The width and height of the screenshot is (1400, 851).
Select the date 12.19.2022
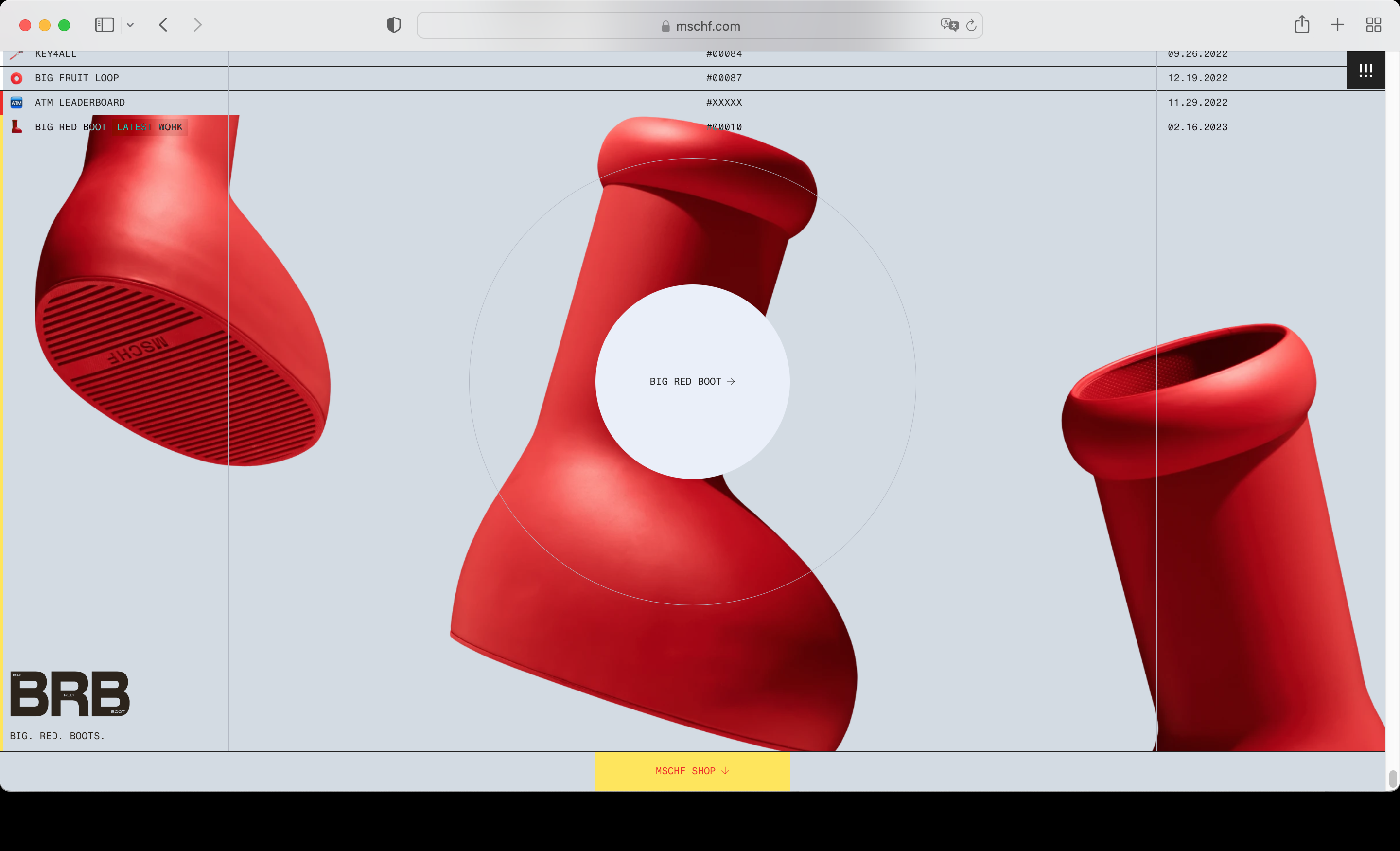1197,78
